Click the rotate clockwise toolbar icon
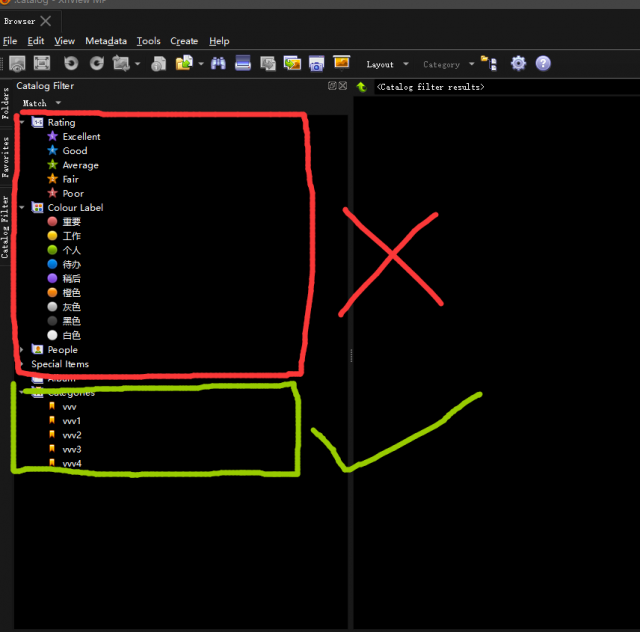Viewport: 640px width, 632px height. 97,63
